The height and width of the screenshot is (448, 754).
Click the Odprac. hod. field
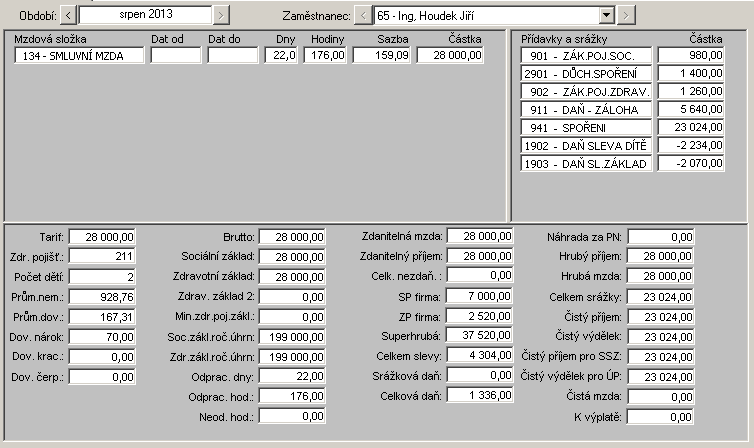point(292,396)
